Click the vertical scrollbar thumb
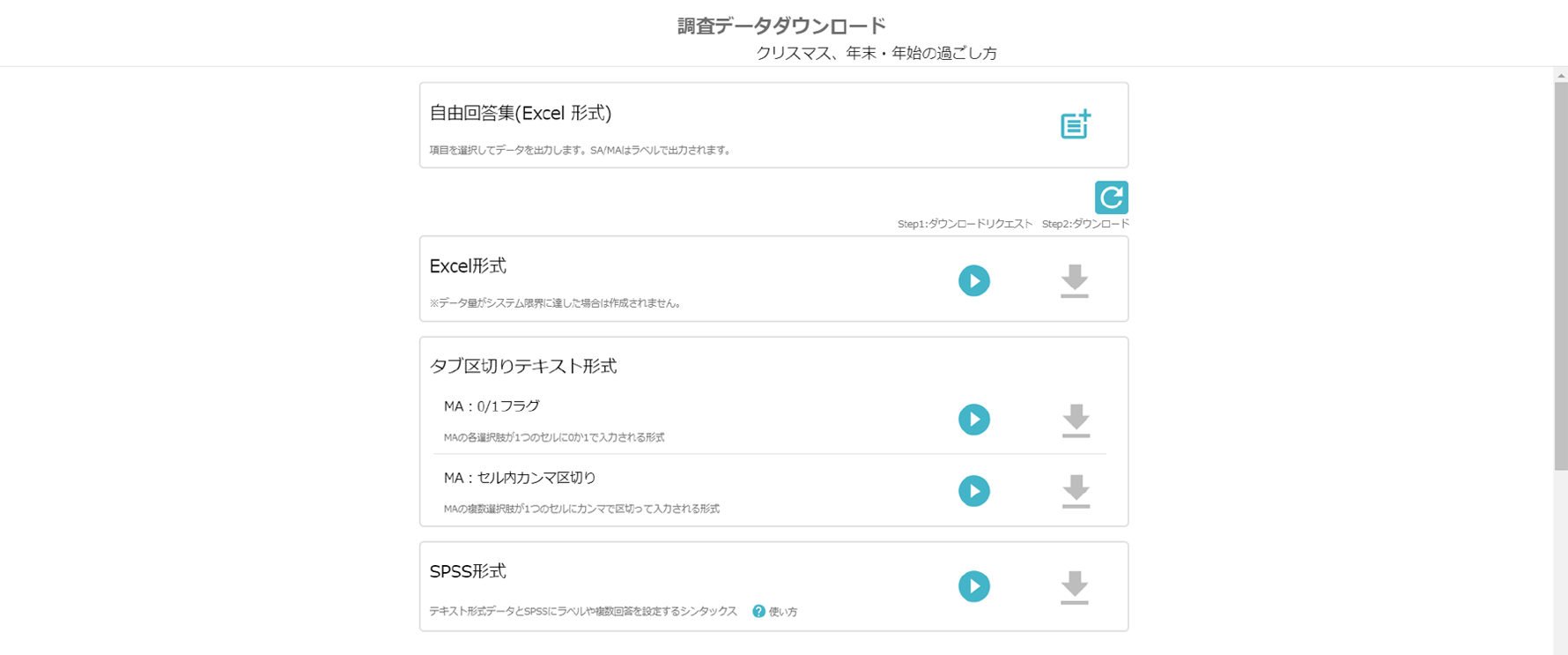The width and height of the screenshot is (1568, 655). point(1560,273)
